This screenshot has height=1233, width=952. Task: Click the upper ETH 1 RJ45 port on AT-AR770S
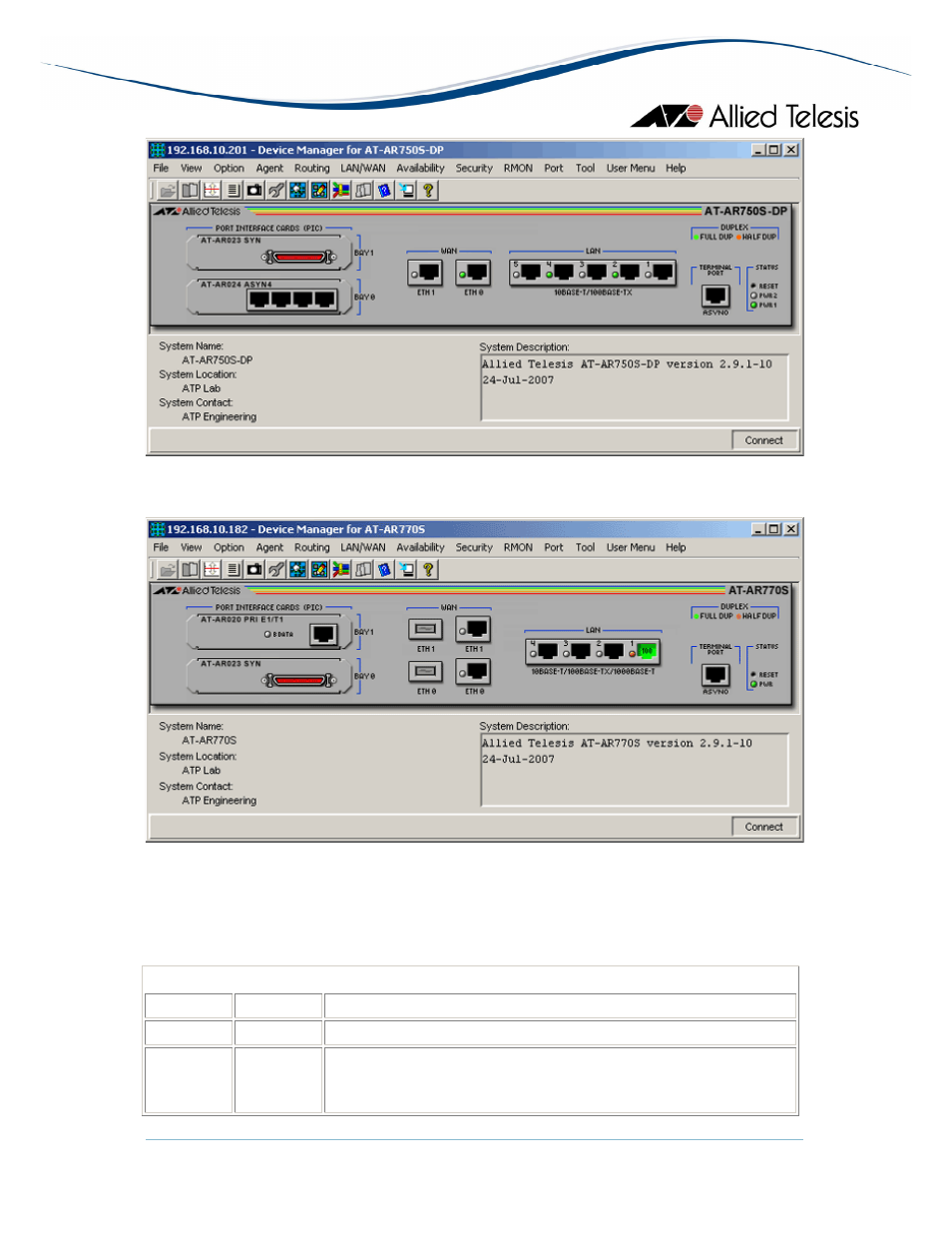[x=473, y=629]
